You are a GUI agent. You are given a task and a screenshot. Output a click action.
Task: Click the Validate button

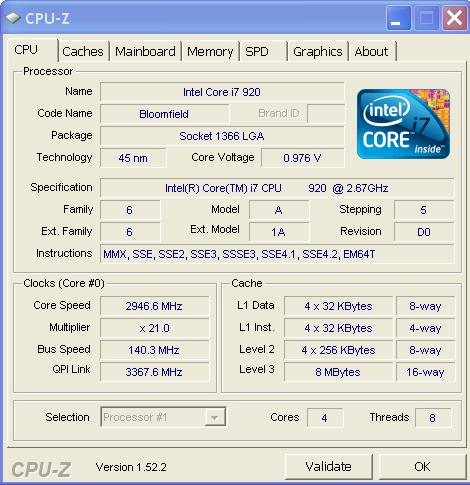pos(329,466)
